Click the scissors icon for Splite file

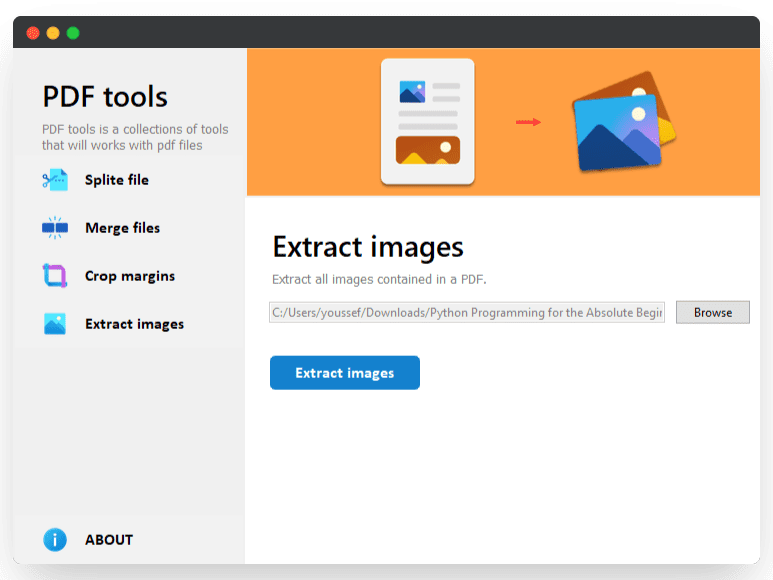click(55, 180)
